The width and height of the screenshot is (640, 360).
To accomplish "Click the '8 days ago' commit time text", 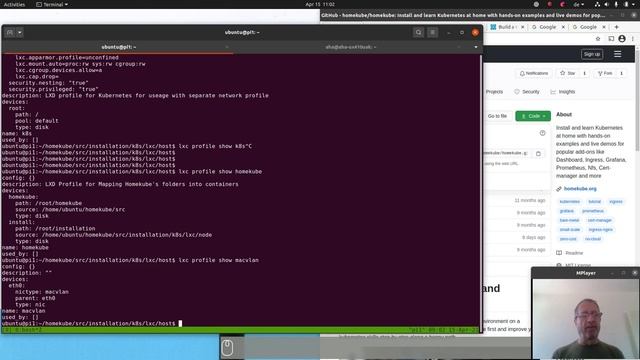I will (533, 237).
